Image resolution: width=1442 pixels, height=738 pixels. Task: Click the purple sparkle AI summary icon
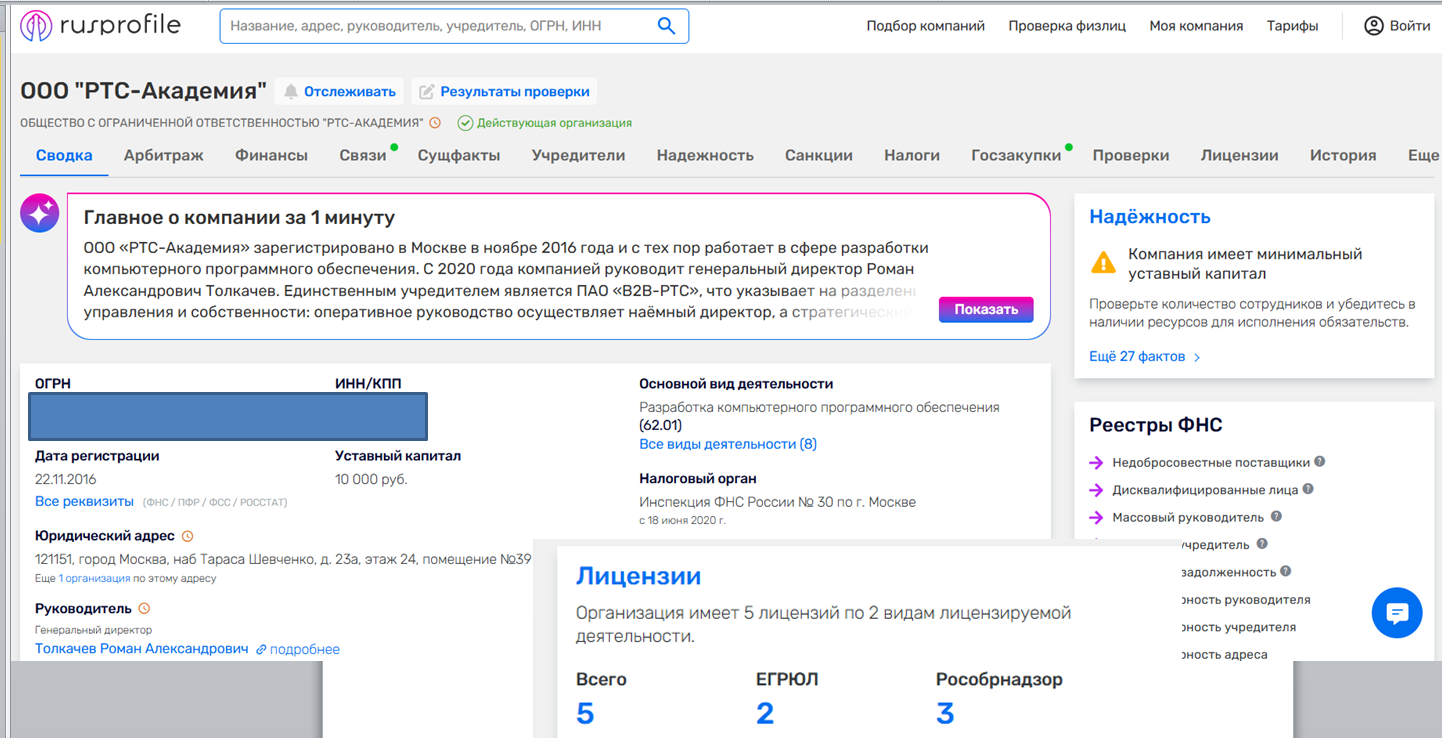click(x=40, y=213)
